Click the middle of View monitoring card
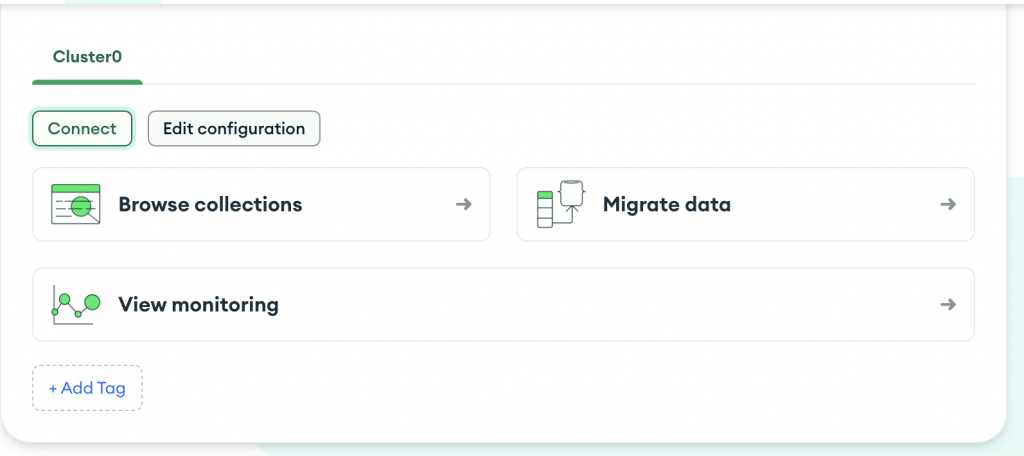 point(600,304)
